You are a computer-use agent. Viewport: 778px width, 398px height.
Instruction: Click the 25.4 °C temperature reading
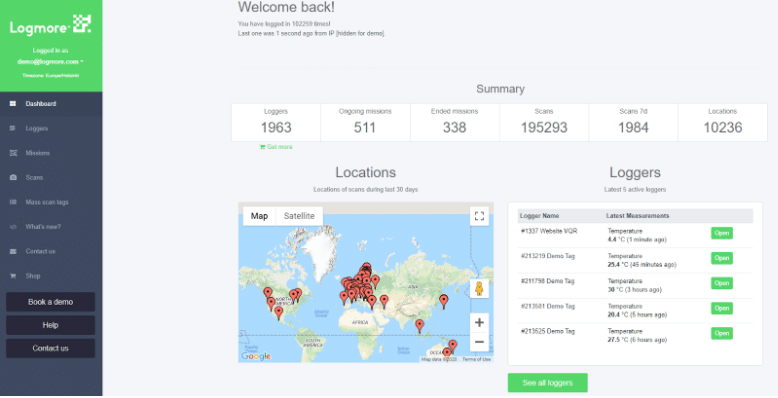click(x=642, y=265)
